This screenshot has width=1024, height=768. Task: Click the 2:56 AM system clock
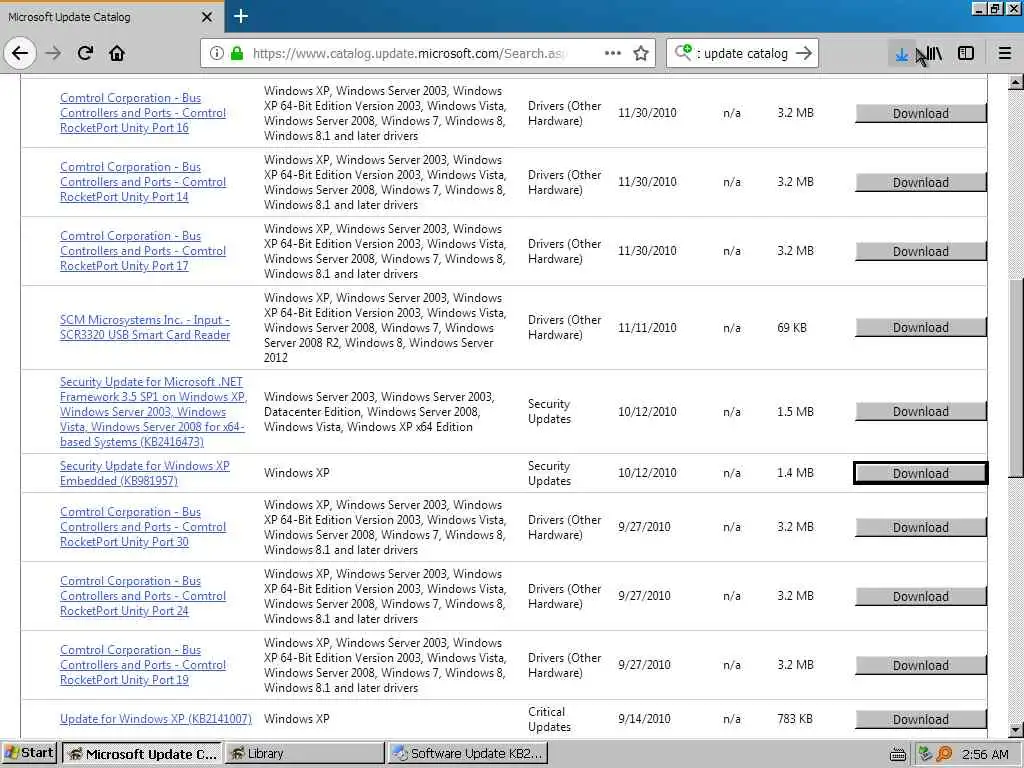(x=985, y=754)
